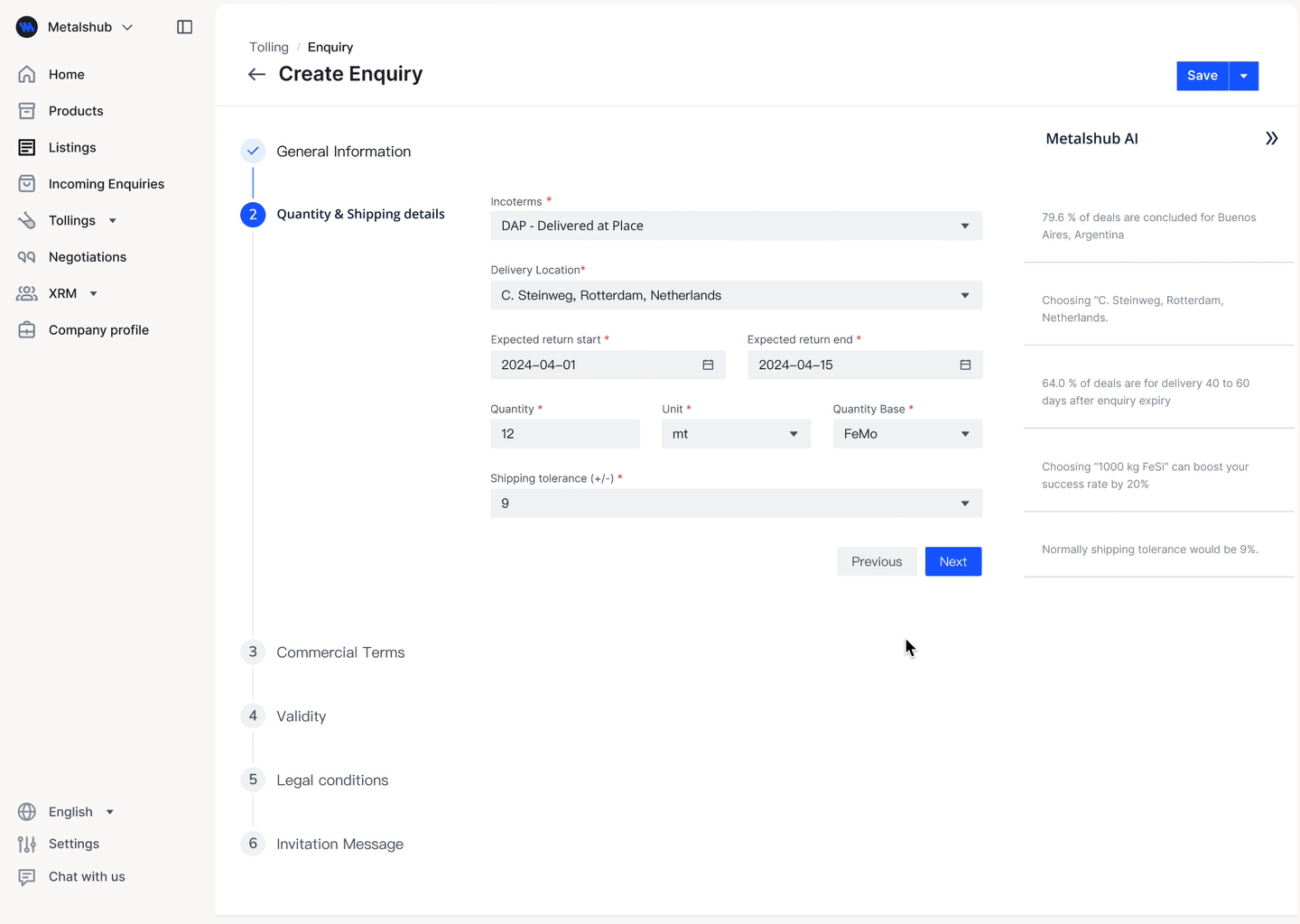Collapse the sidebar using the panel toggle icon
The height and width of the screenshot is (924, 1300).
(x=184, y=27)
